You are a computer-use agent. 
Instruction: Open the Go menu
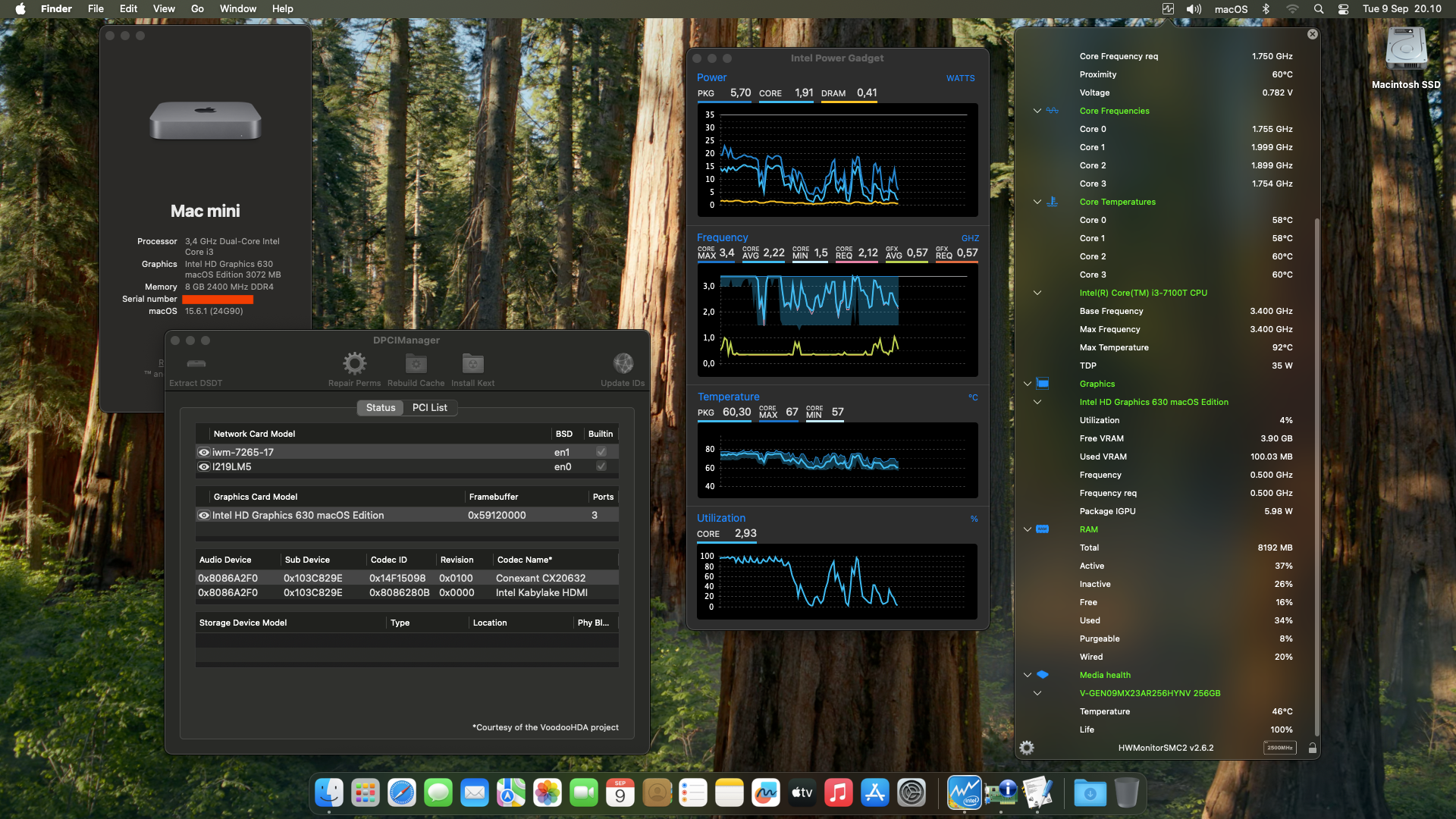tap(197, 9)
